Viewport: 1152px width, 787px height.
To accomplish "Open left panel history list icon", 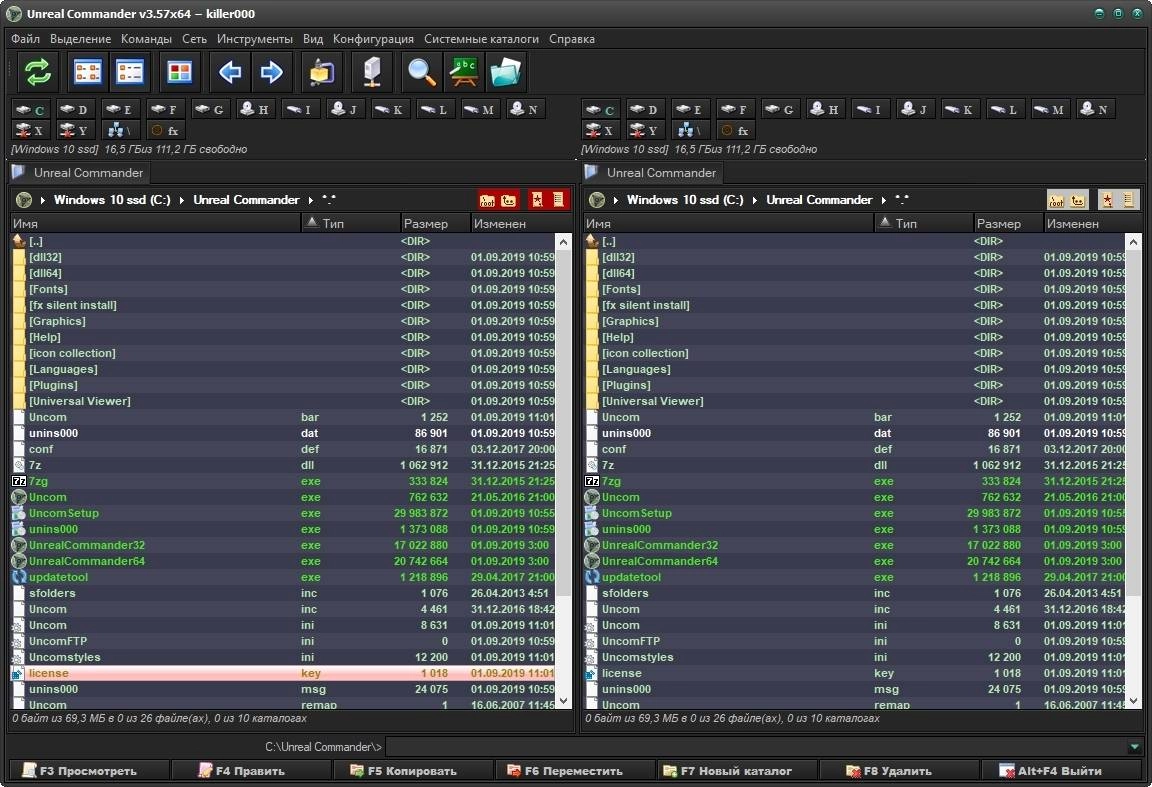I will pos(559,200).
